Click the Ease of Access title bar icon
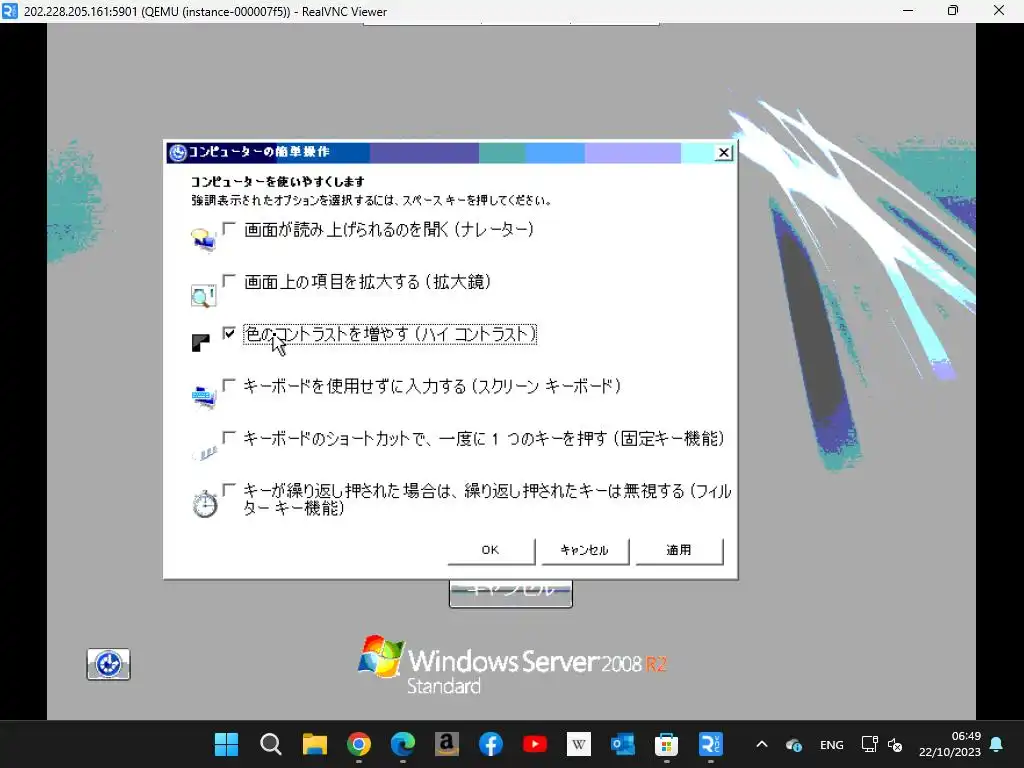Image resolution: width=1024 pixels, height=768 pixels. [x=178, y=153]
